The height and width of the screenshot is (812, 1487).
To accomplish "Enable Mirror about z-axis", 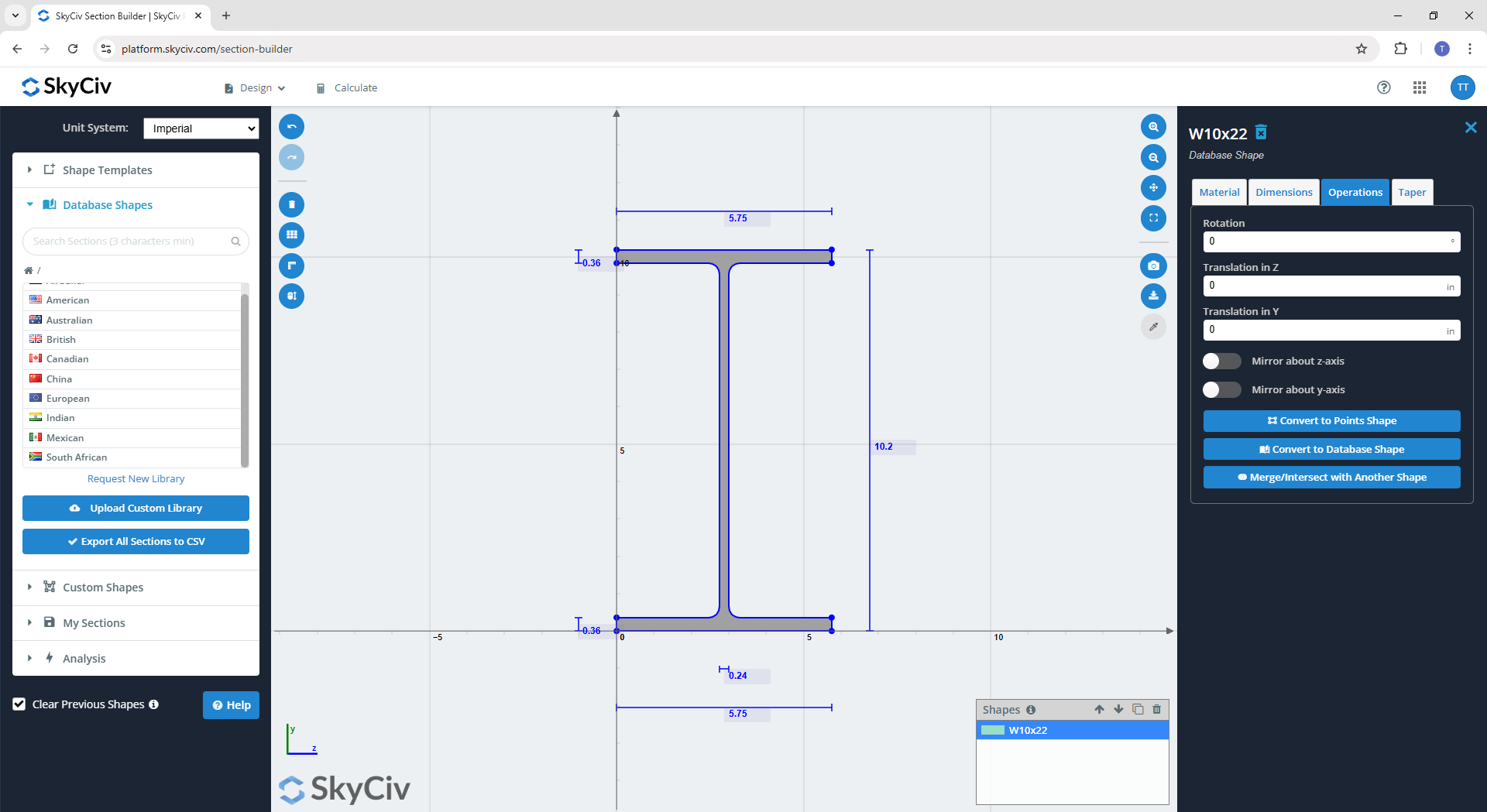I will pyautogui.click(x=1221, y=361).
